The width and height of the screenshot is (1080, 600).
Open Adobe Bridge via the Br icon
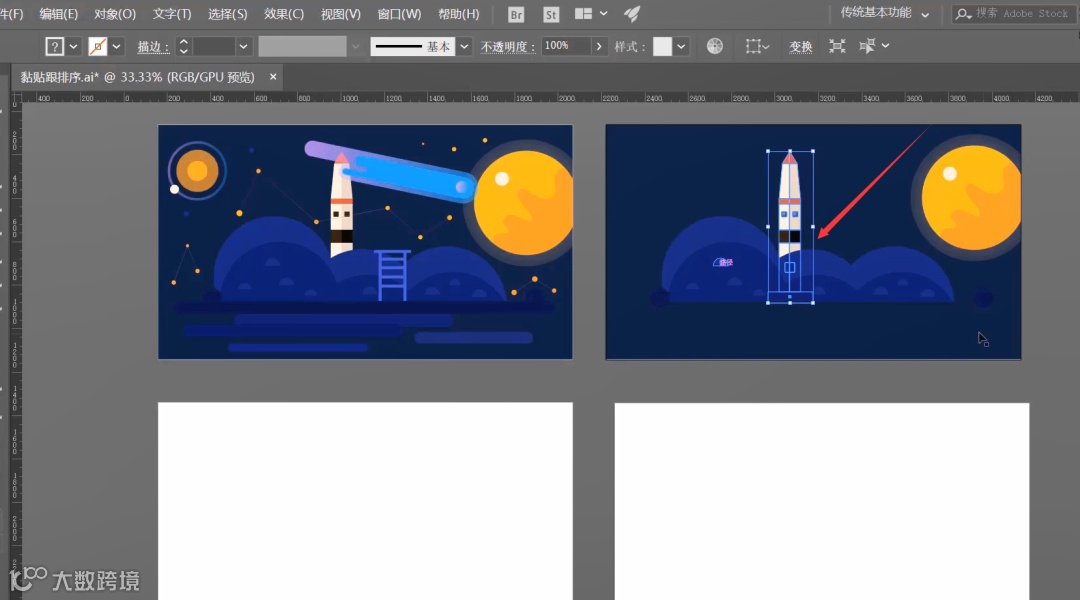pyautogui.click(x=516, y=15)
